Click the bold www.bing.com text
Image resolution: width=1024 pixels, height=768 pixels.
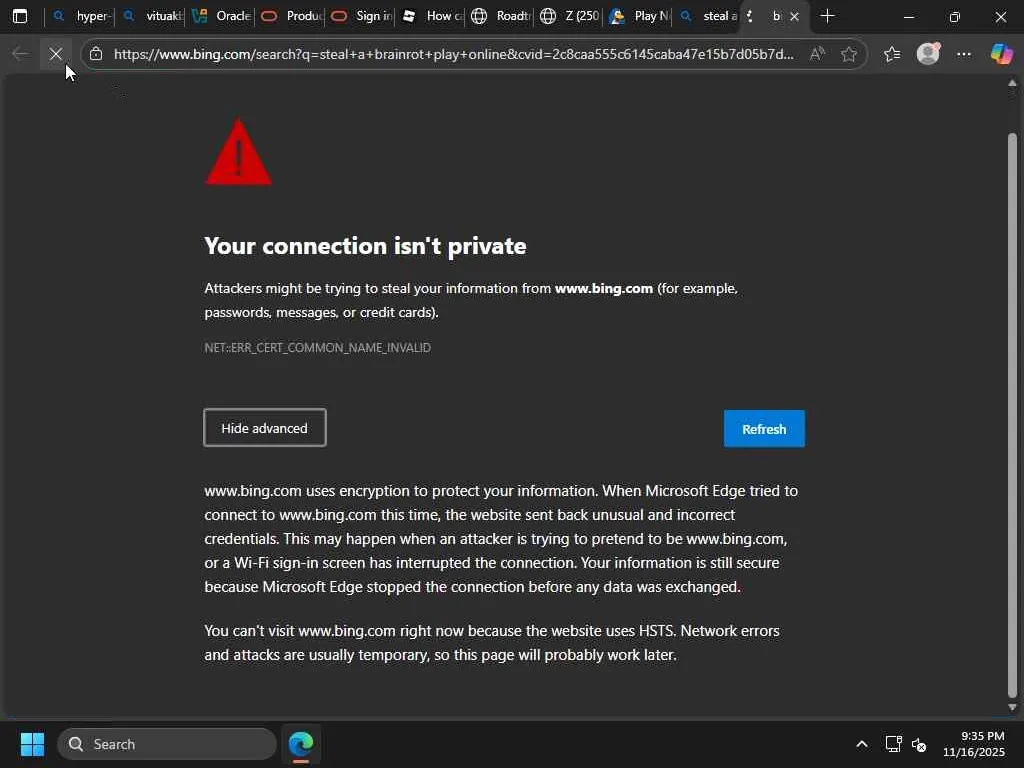coord(603,288)
